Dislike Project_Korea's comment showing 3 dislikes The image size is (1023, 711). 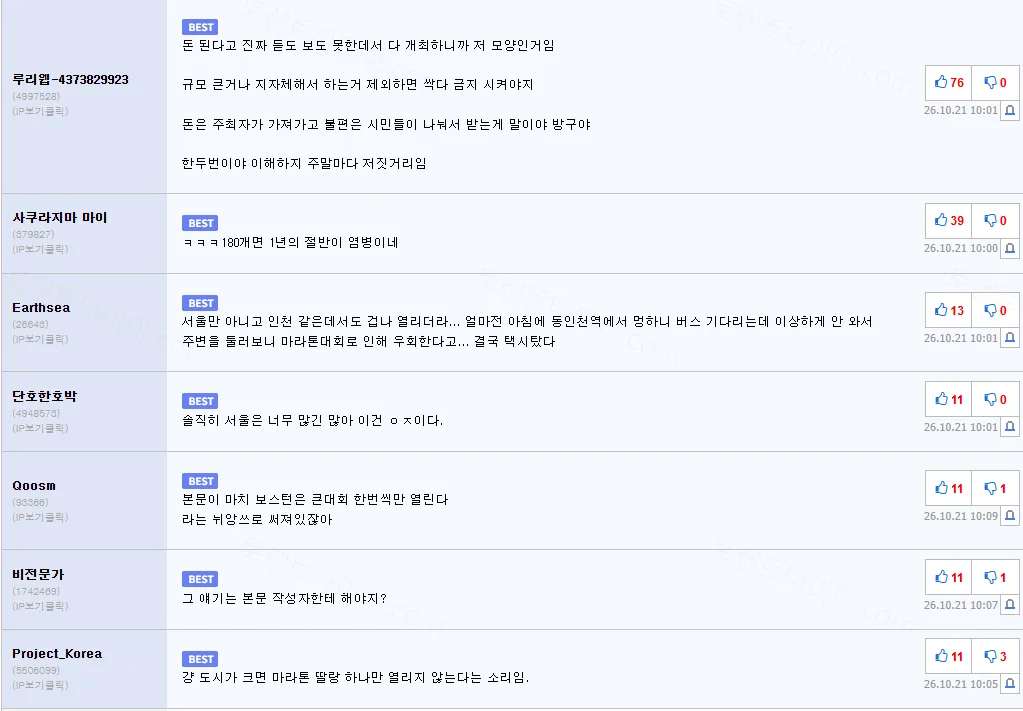coord(995,656)
